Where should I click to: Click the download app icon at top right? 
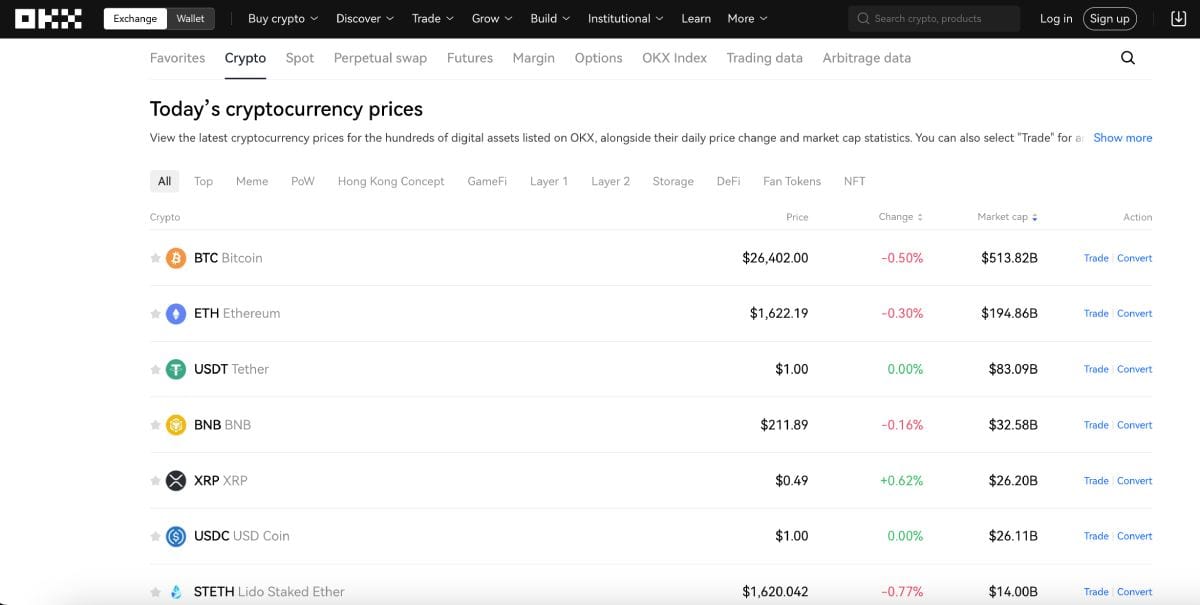point(1177,17)
